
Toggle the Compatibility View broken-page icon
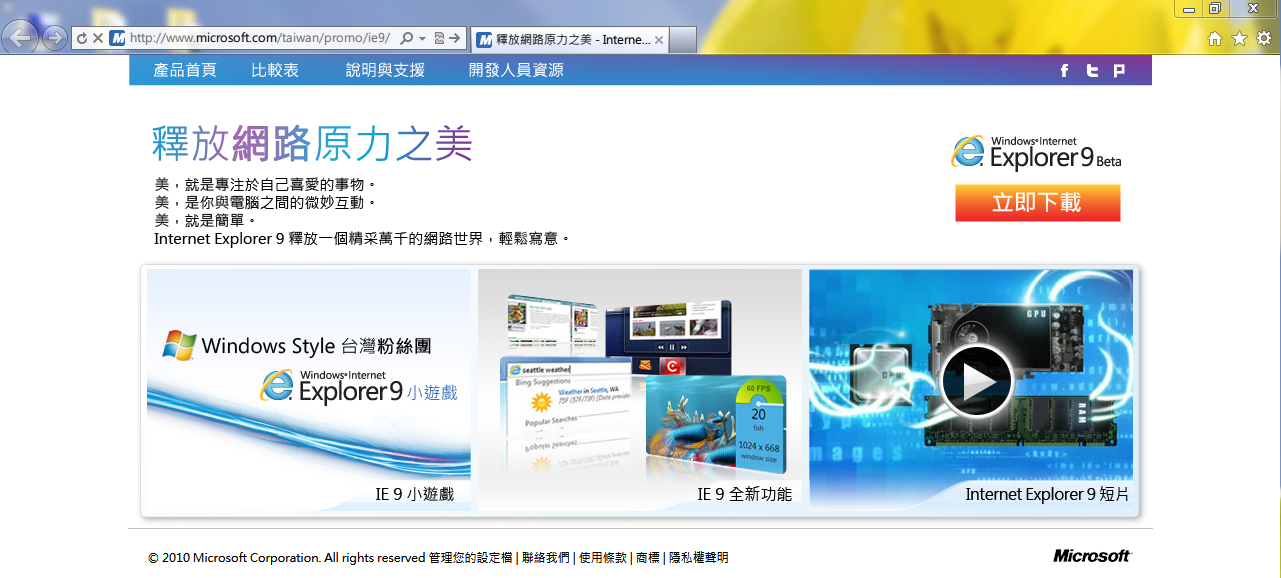coord(439,38)
